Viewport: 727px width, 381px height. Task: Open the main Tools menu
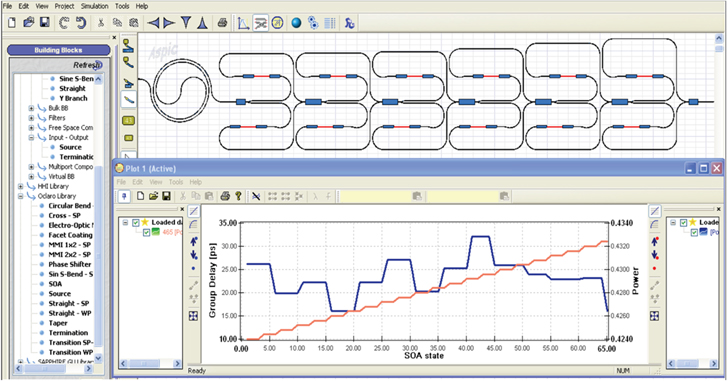coord(122,6)
